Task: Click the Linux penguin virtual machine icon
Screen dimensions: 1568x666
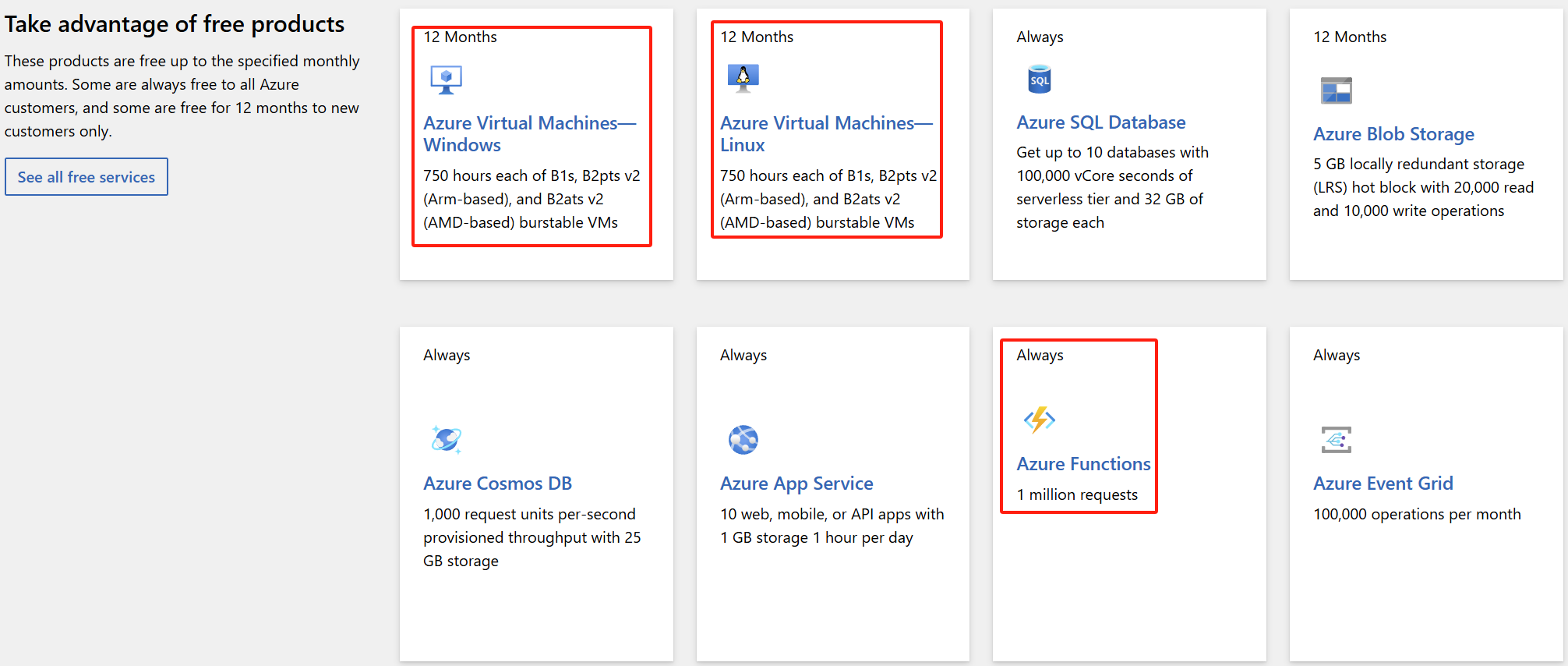Action: point(743,78)
